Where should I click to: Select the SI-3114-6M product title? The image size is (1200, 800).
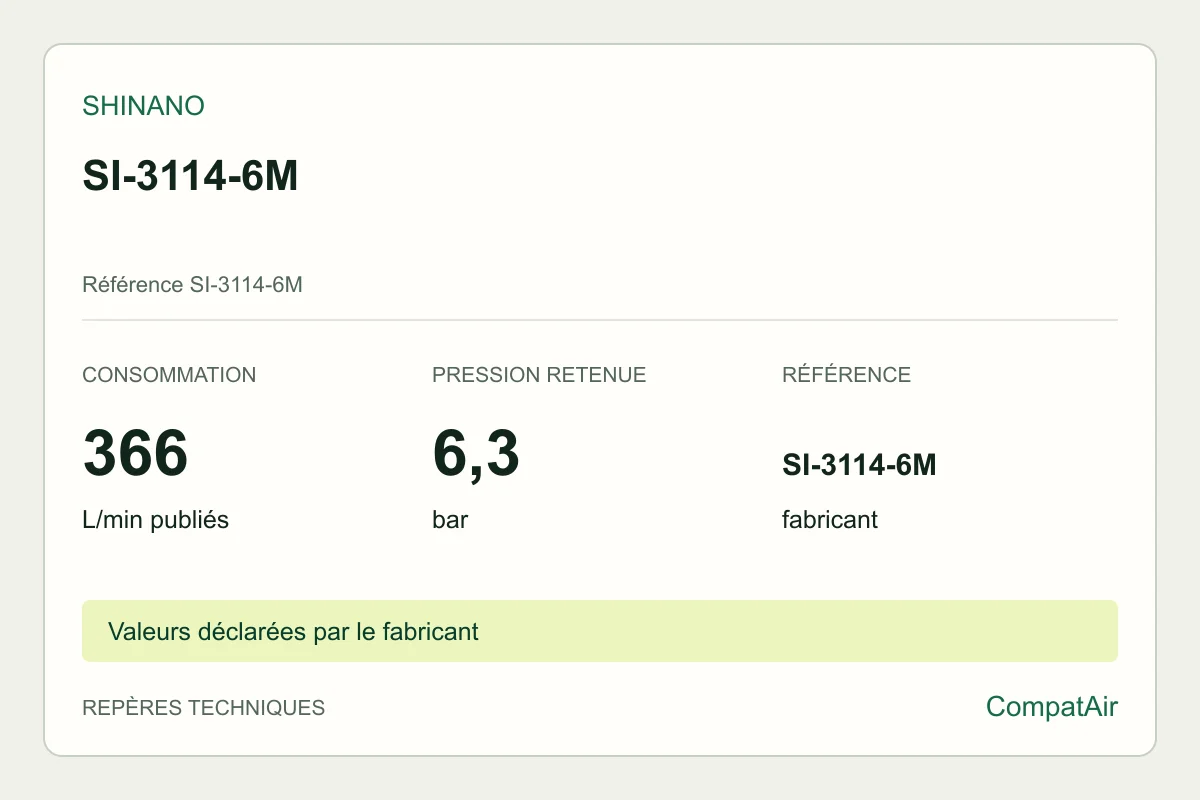point(190,177)
